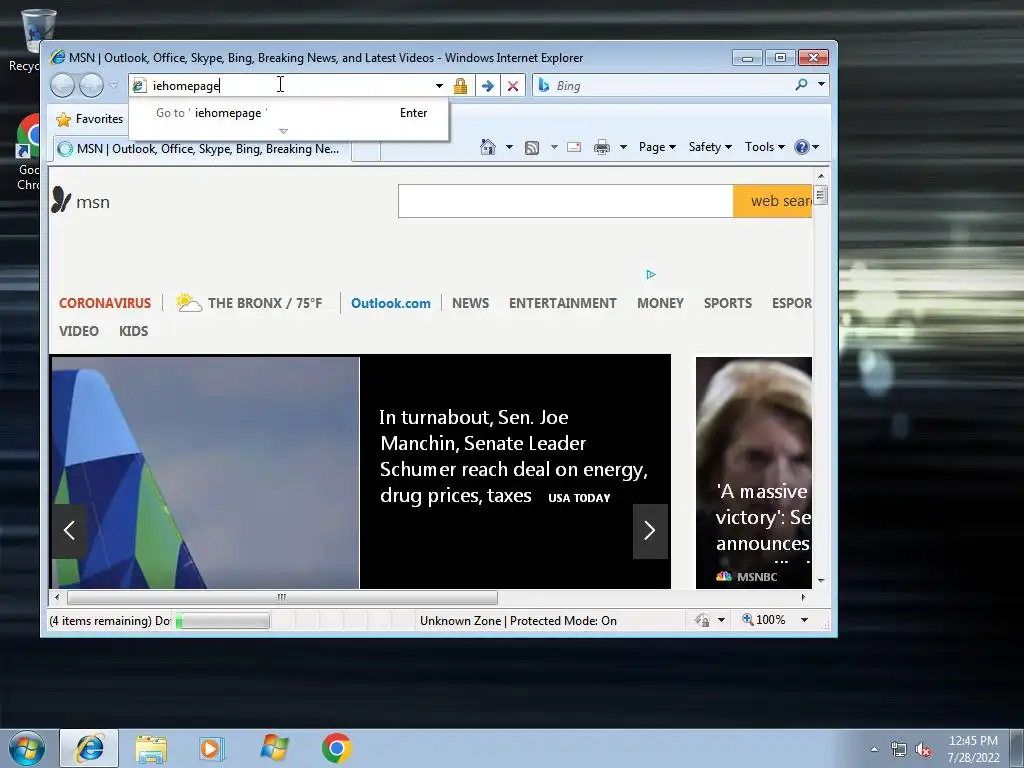Open Windows Media Player from taskbar
1024x768 pixels.
212,748
